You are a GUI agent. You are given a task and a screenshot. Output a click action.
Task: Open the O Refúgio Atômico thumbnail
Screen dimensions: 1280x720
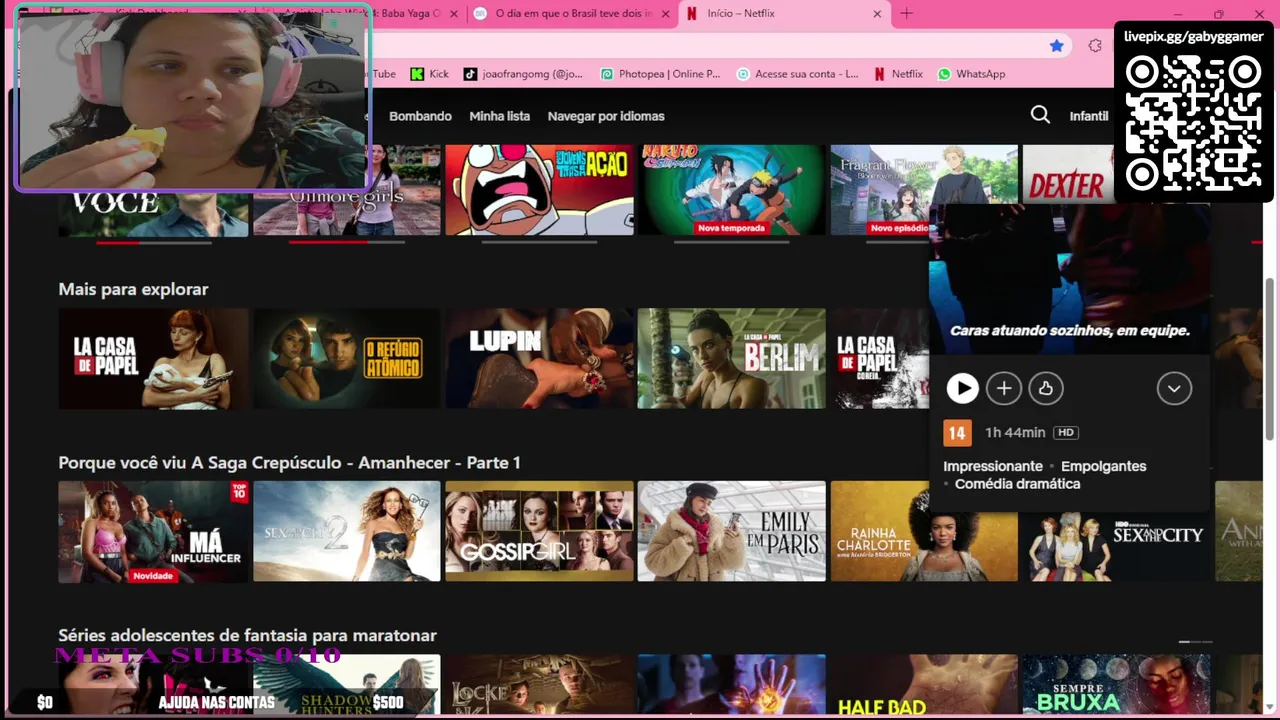(346, 358)
